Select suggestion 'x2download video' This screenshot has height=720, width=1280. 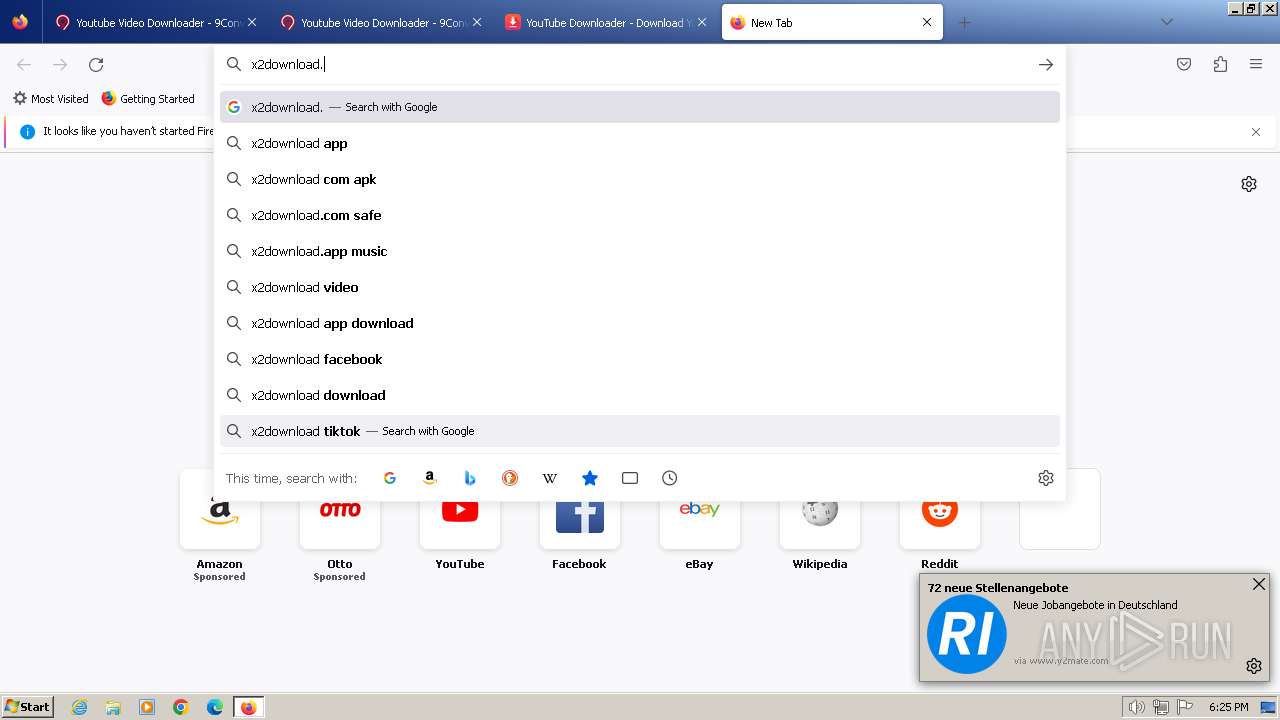click(640, 287)
